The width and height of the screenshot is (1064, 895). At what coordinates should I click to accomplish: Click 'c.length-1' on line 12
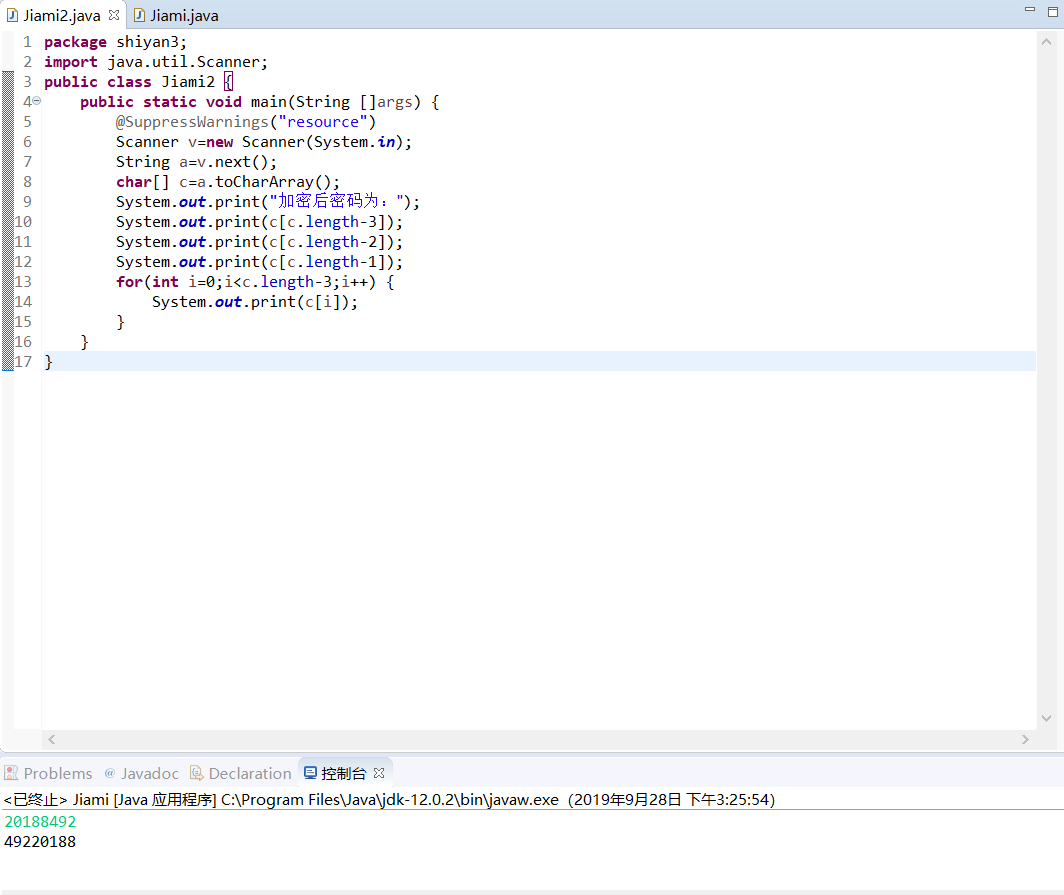tap(332, 262)
